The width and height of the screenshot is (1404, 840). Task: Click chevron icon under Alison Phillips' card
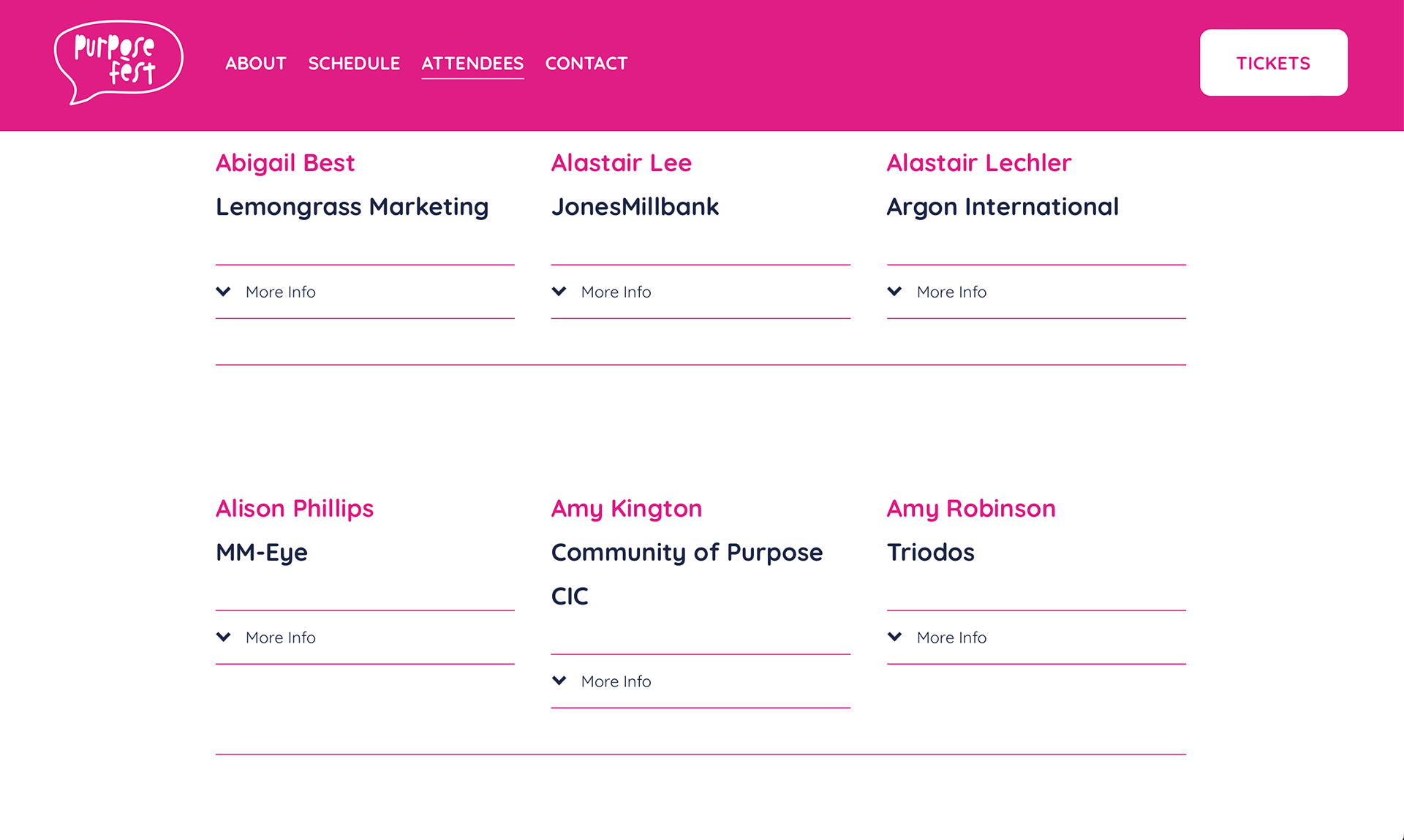click(x=224, y=637)
